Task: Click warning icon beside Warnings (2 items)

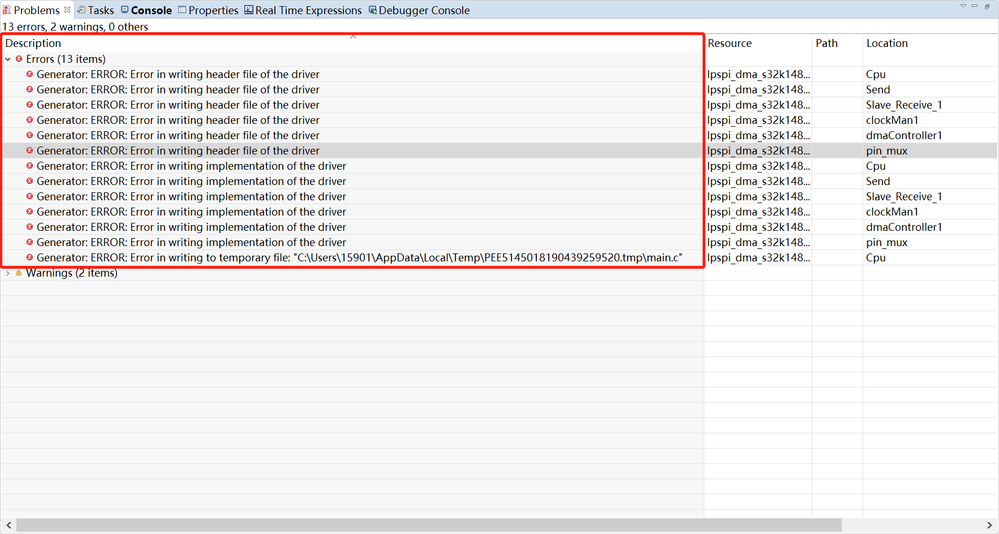Action: 19,273
